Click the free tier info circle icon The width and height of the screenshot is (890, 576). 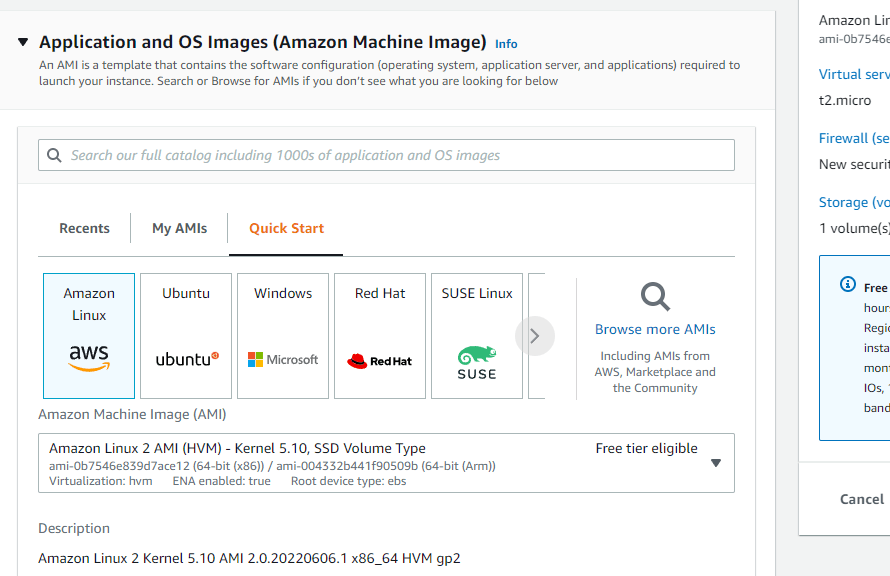[x=847, y=284]
